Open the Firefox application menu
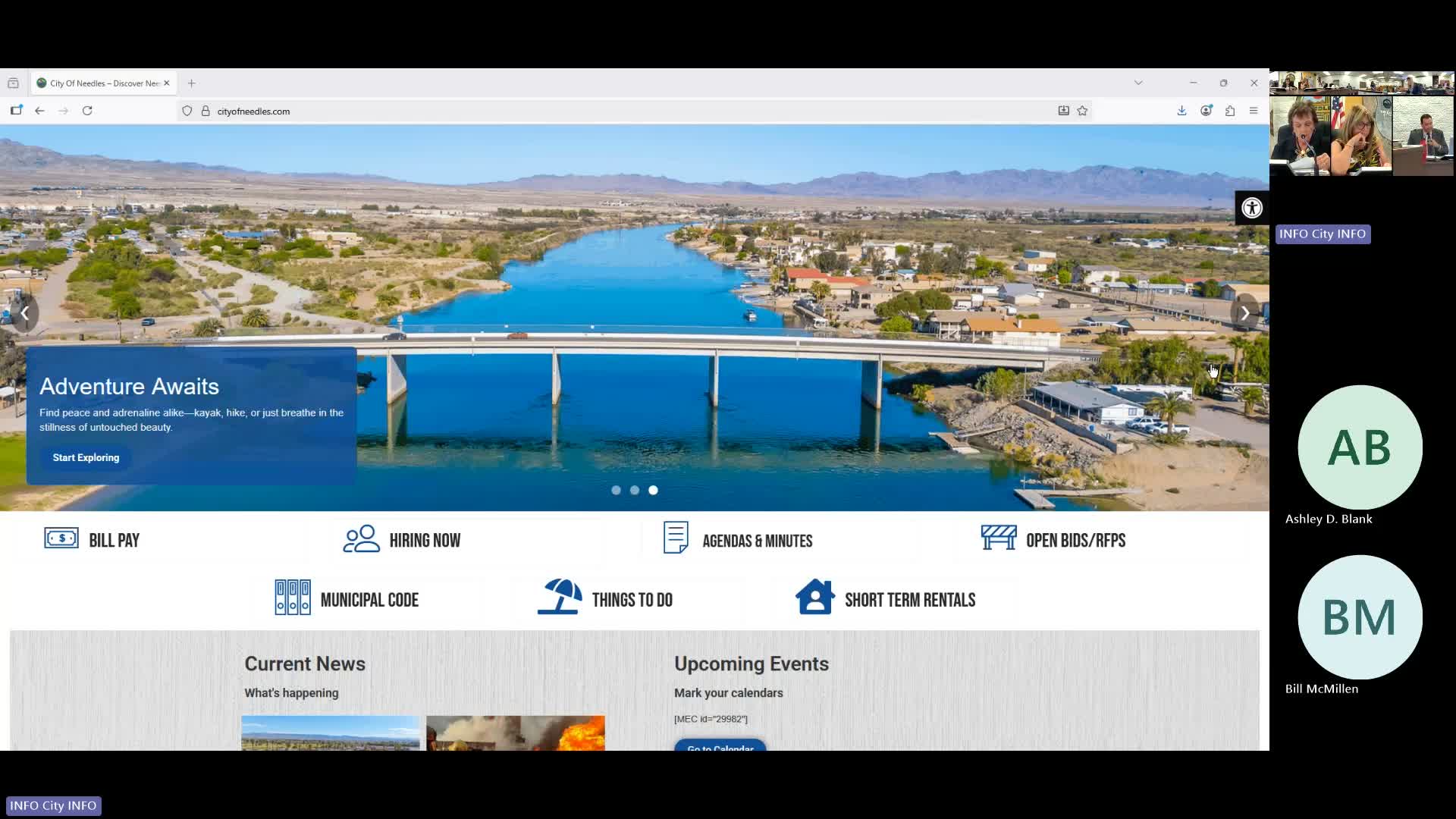 pos(1254,111)
